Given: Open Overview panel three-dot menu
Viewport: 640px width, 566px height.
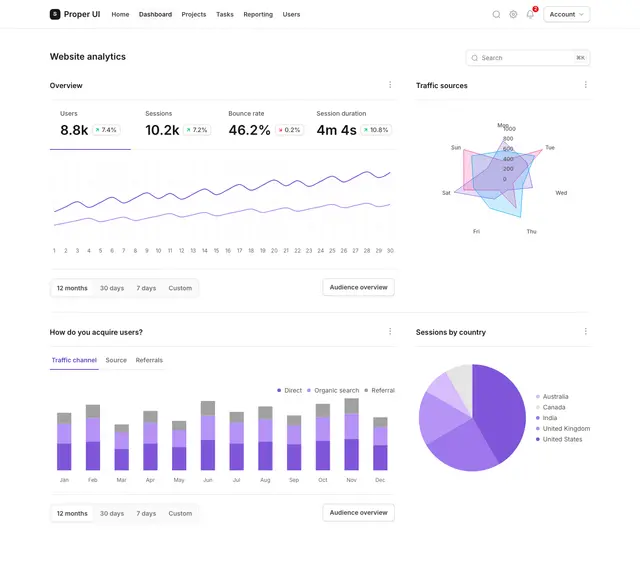Looking at the screenshot, I should click(x=390, y=84).
